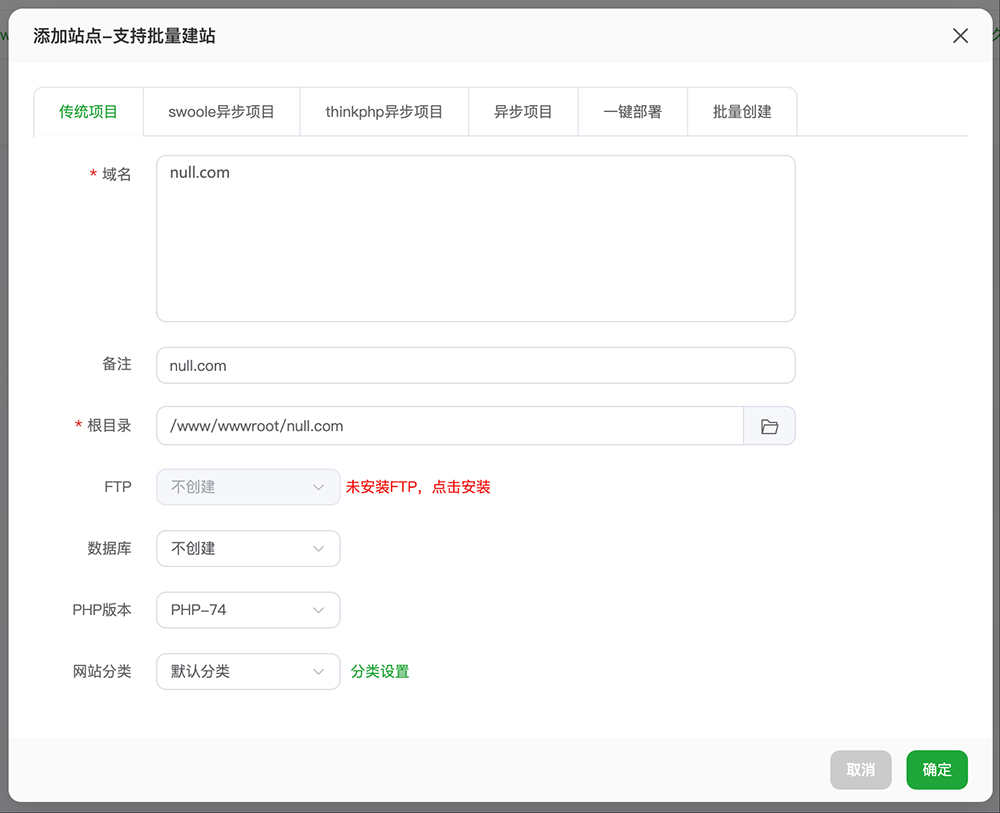The width and height of the screenshot is (1000, 813).
Task: Switch to the 批量创建 tab
Action: 742,112
